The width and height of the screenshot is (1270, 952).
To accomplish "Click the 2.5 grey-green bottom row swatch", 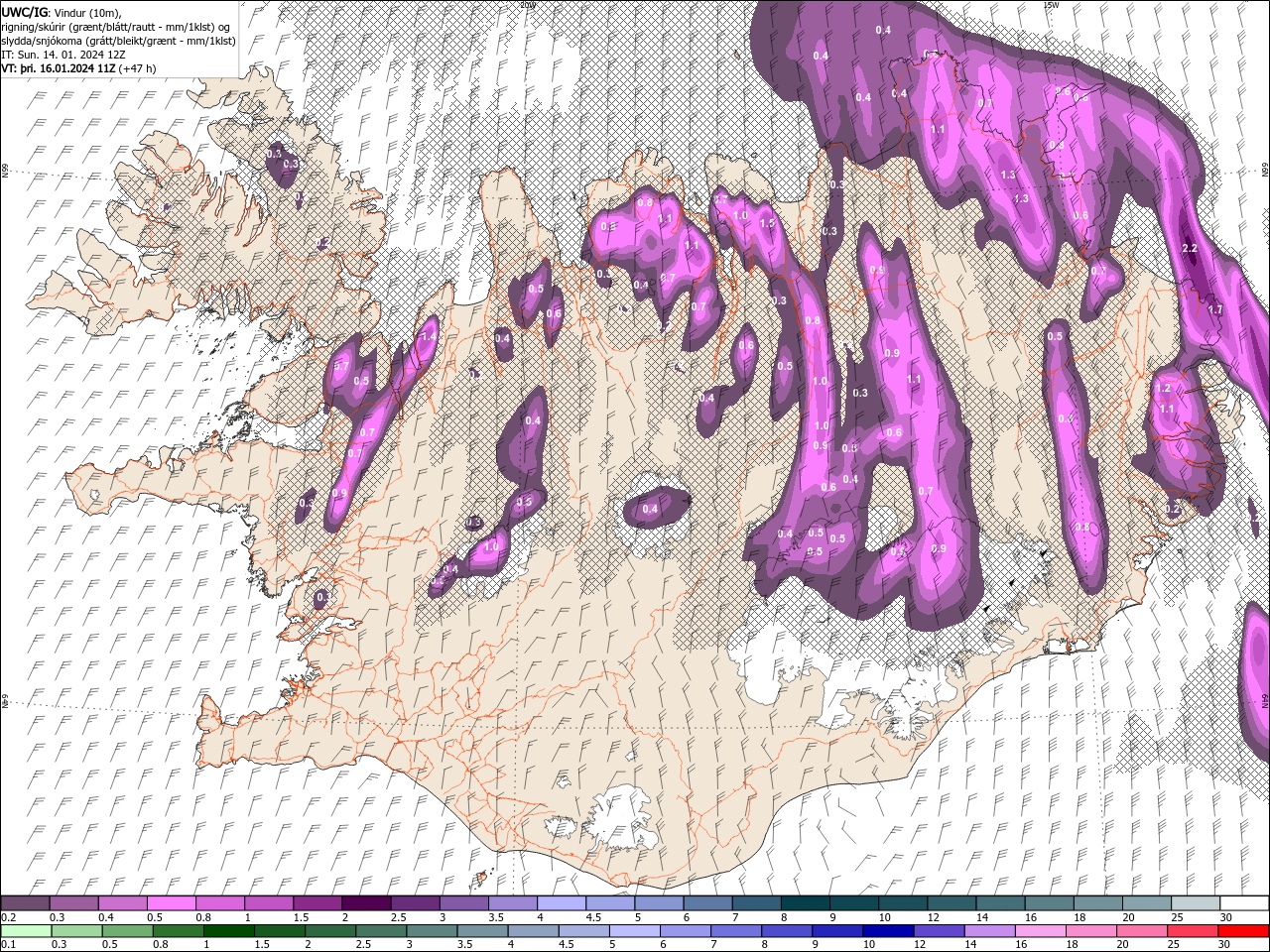I will (x=380, y=931).
